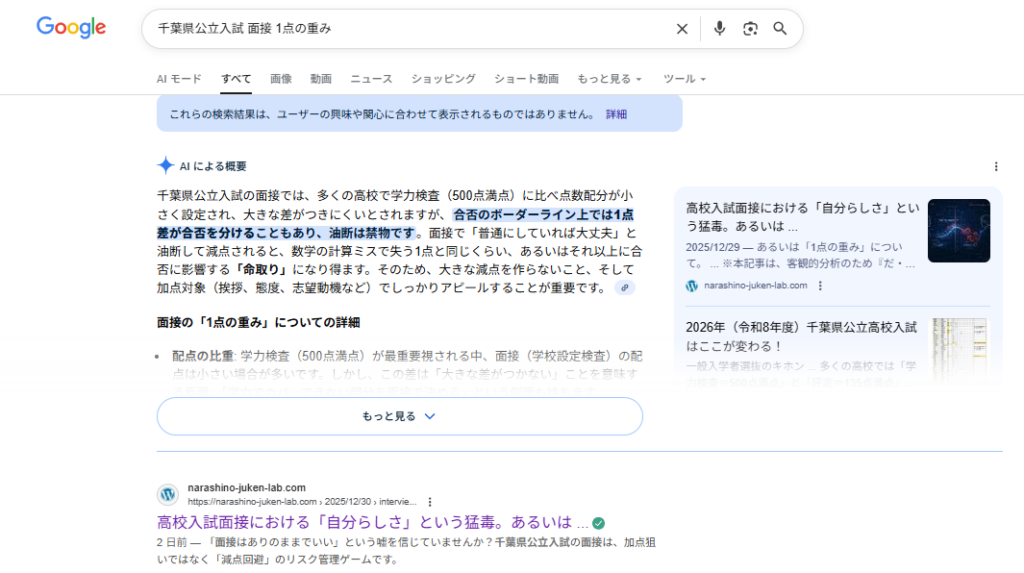Expand AI overview with もっと見る button
This screenshot has width=1024, height=573.
(x=399, y=416)
